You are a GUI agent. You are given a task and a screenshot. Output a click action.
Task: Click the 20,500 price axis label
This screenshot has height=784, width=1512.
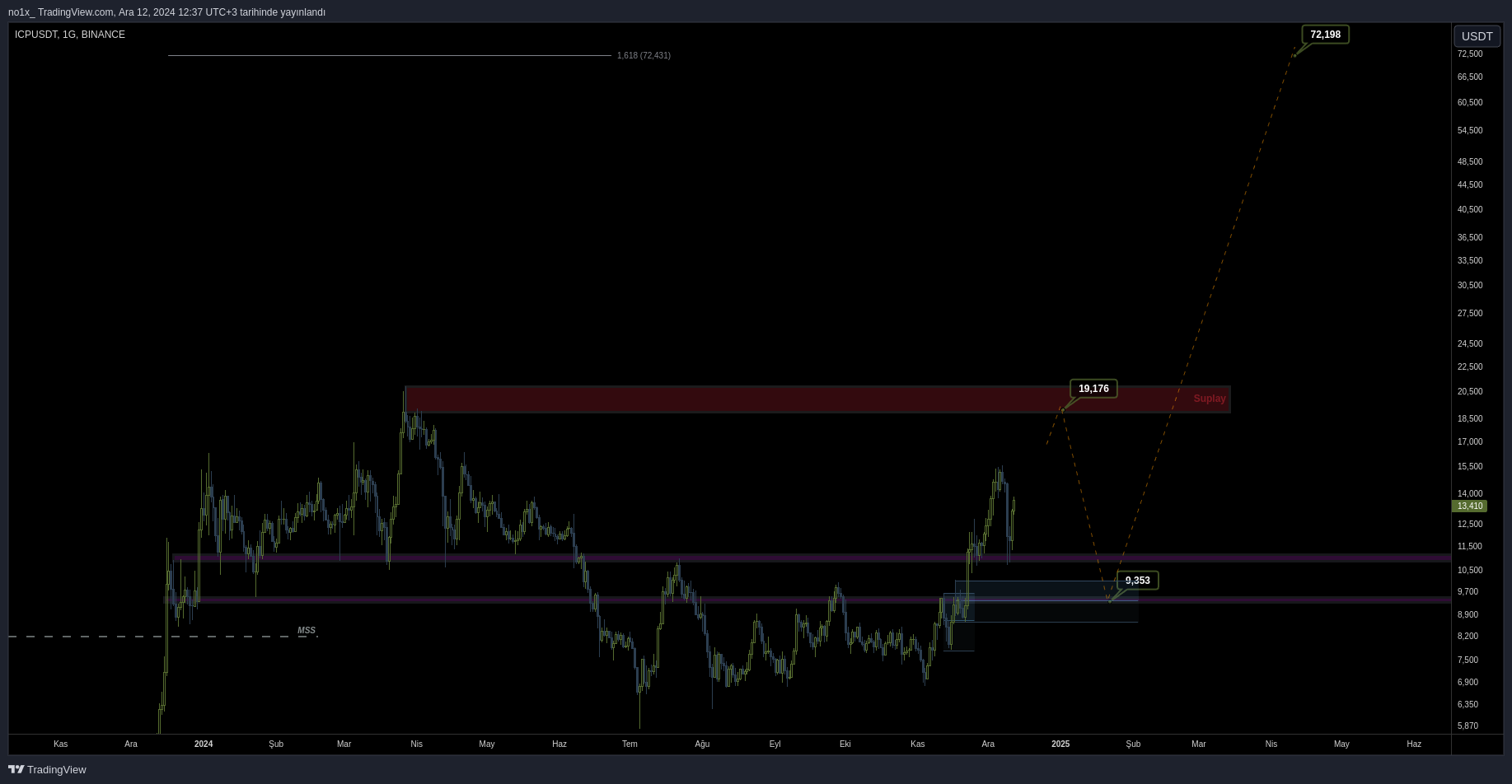click(1469, 392)
